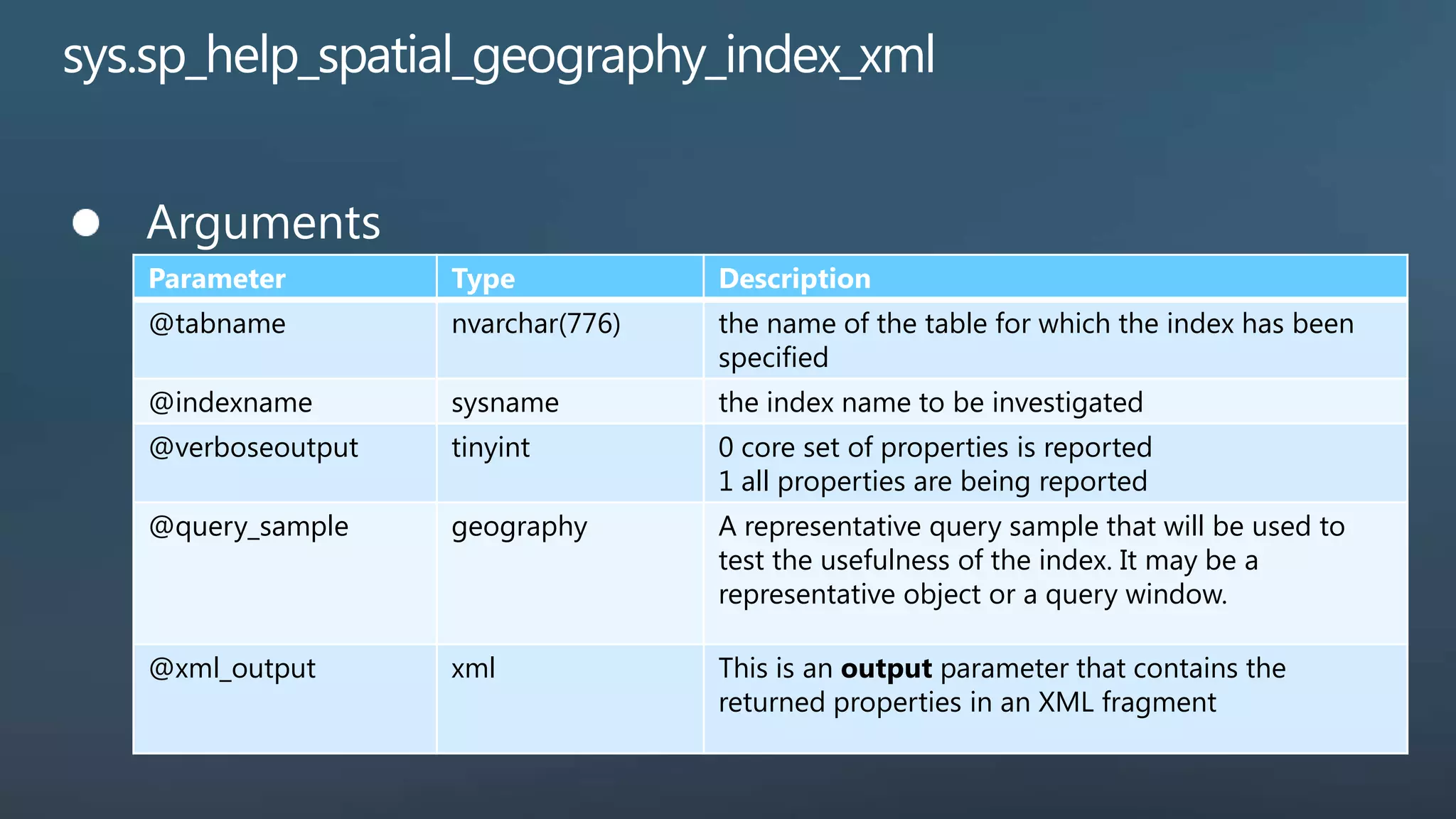This screenshot has height=819, width=1456.
Task: Click the sysname type cell
Action: click(505, 403)
